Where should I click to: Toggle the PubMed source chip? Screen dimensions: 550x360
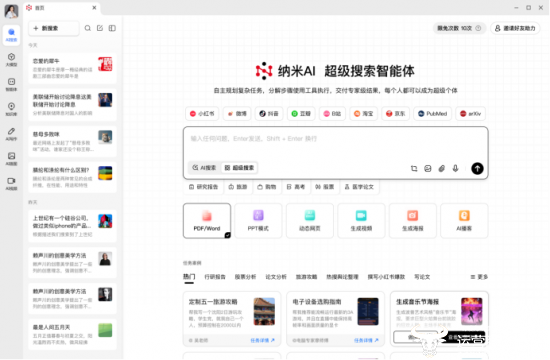click(432, 114)
